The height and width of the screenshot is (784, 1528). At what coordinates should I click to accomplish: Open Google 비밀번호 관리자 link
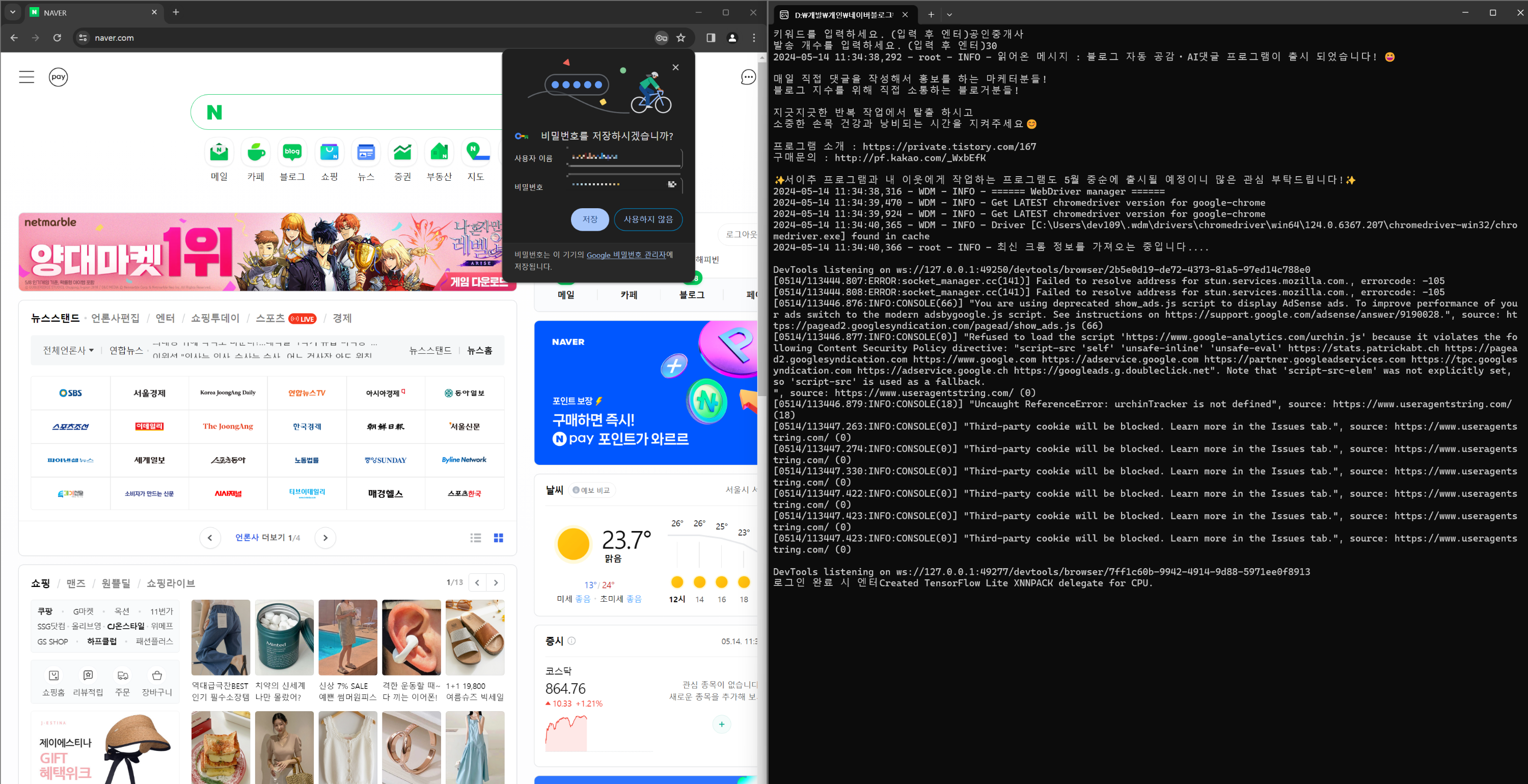click(626, 255)
